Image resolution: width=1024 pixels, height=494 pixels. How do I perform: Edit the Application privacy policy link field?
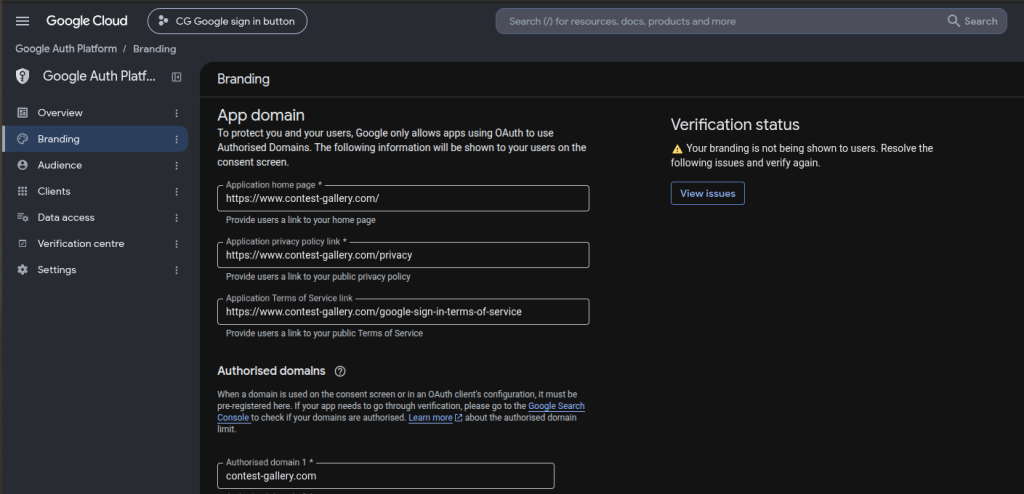tap(403, 255)
